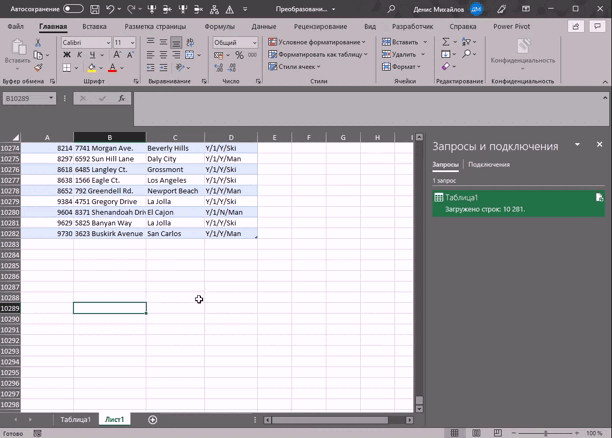Decrease the indent

[x=150, y=68]
